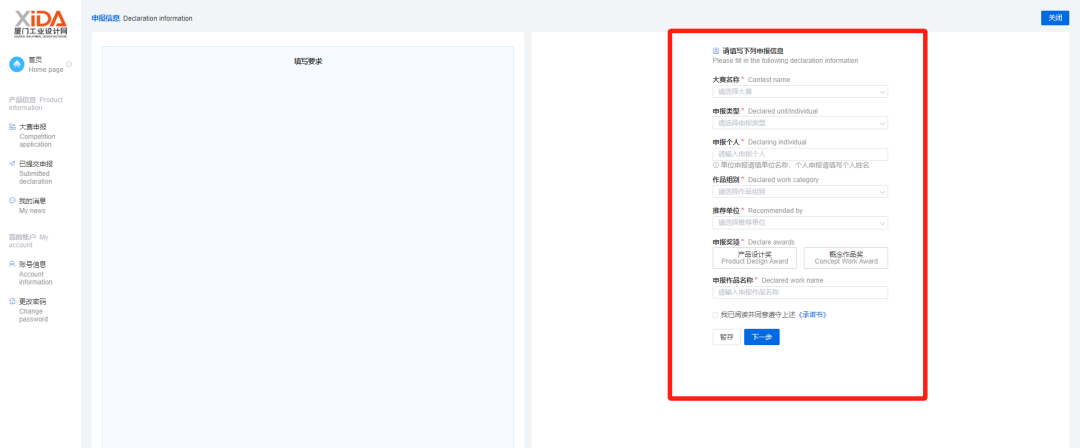
Task: Click the Competition application sidebar icon
Action: 12,127
